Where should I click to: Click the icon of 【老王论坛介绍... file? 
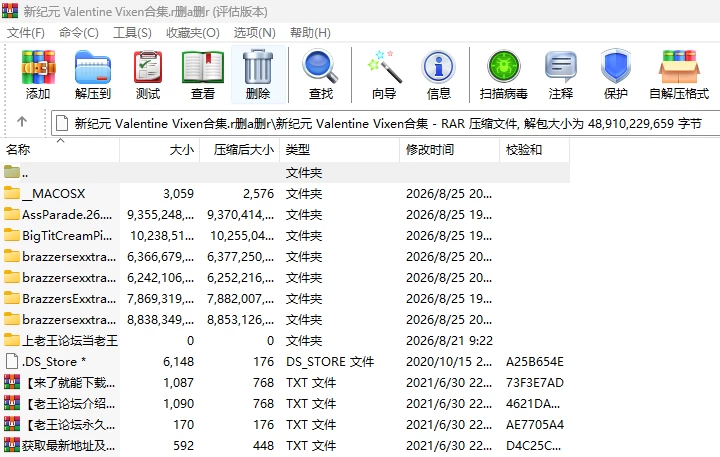coord(12,403)
